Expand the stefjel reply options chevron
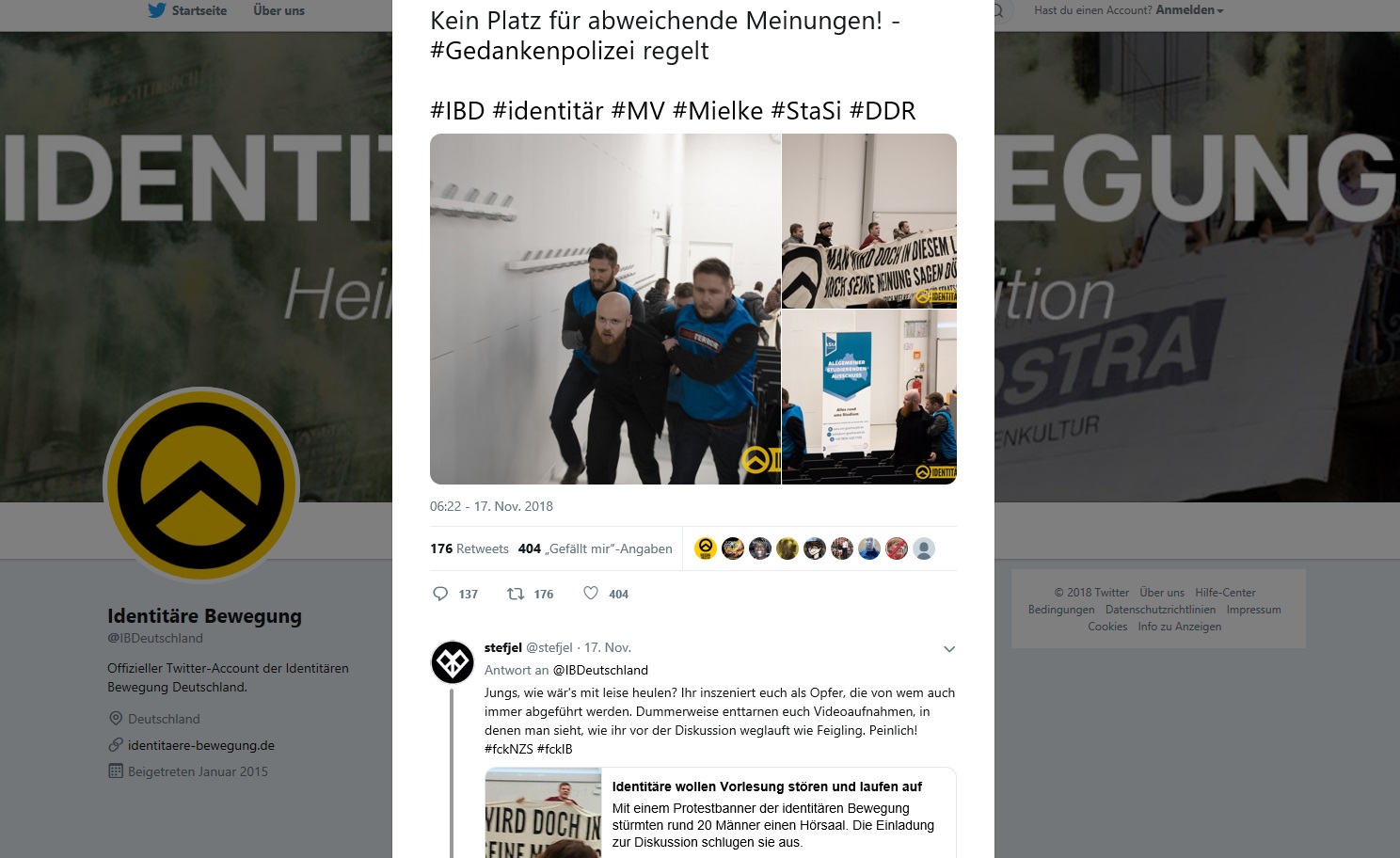1400x858 pixels. pos(949,649)
